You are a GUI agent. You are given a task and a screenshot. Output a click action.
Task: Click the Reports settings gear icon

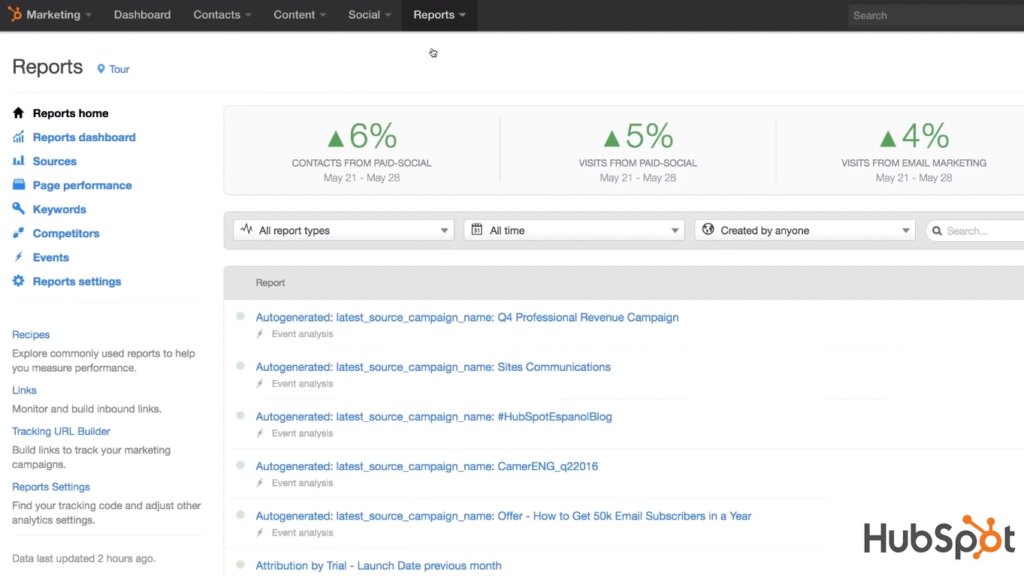point(18,281)
